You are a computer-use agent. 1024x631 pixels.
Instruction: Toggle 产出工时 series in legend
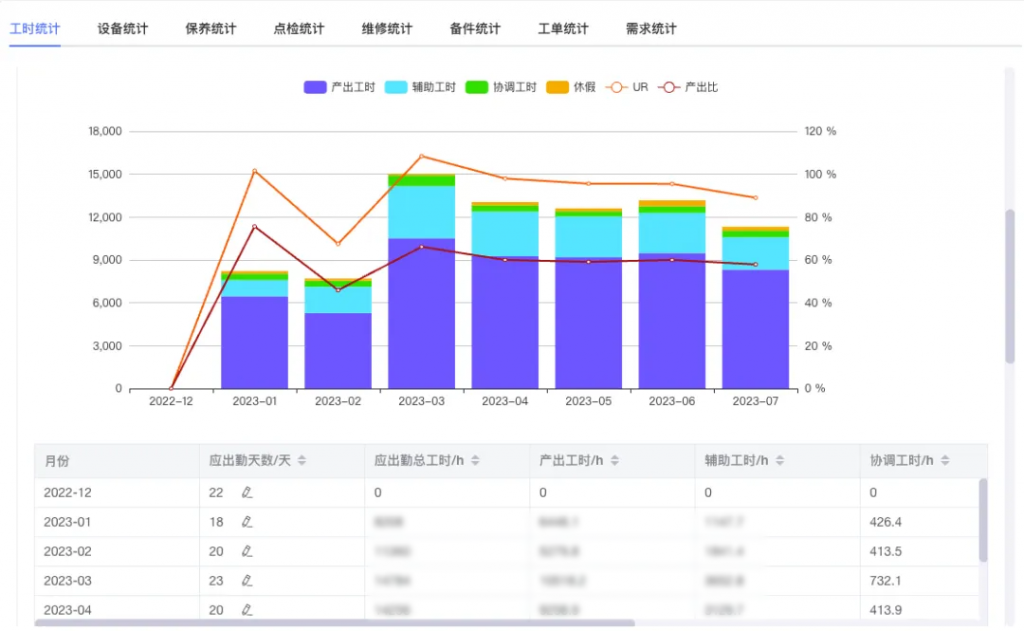[x=340, y=87]
